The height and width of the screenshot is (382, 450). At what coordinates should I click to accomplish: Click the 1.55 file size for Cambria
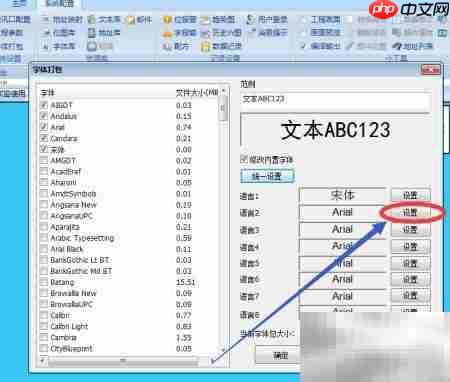click(184, 337)
